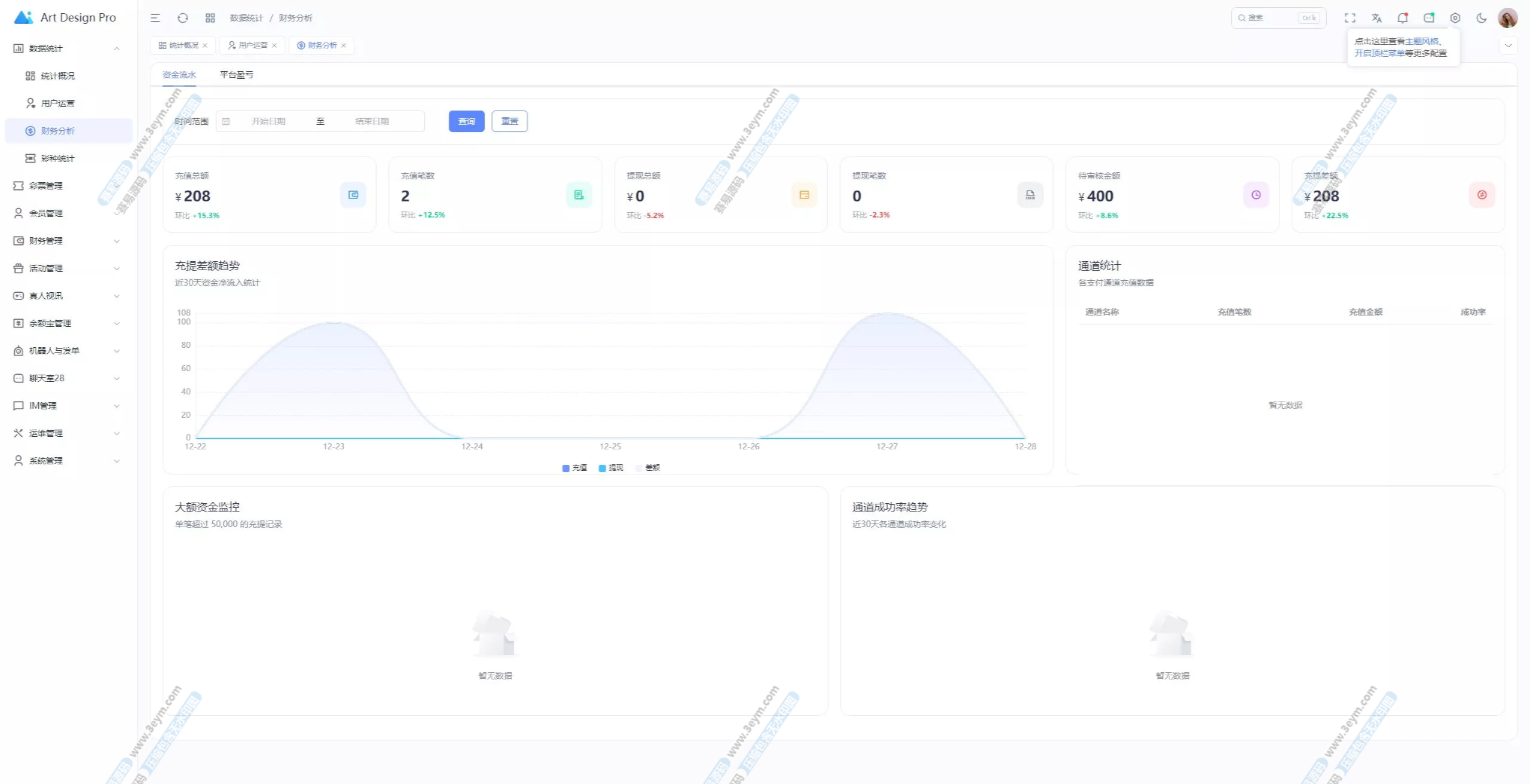Open the fullscreen mode icon

[1350, 18]
